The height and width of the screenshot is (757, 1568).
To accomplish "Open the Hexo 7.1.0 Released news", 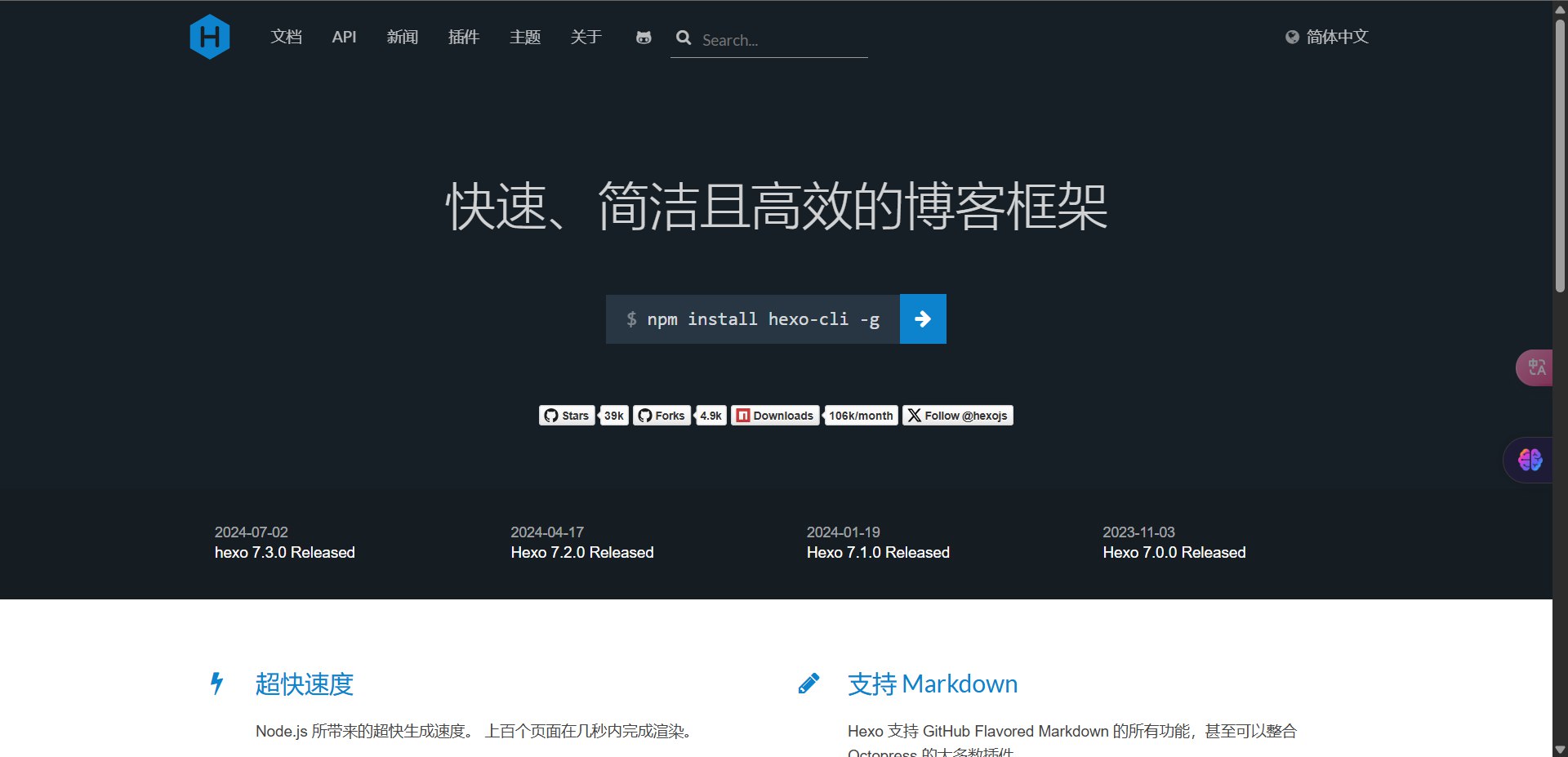I will (x=878, y=552).
